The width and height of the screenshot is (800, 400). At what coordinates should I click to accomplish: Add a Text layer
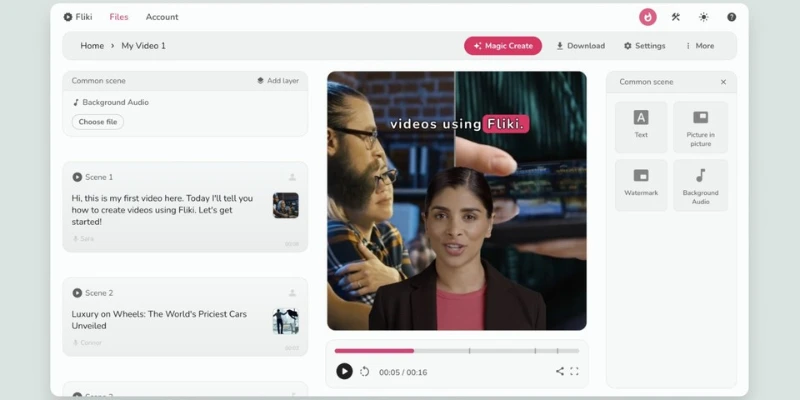click(x=641, y=127)
